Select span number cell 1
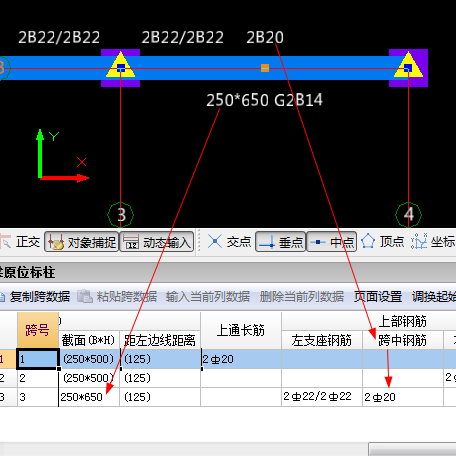The width and height of the screenshot is (456, 456). click(38, 359)
